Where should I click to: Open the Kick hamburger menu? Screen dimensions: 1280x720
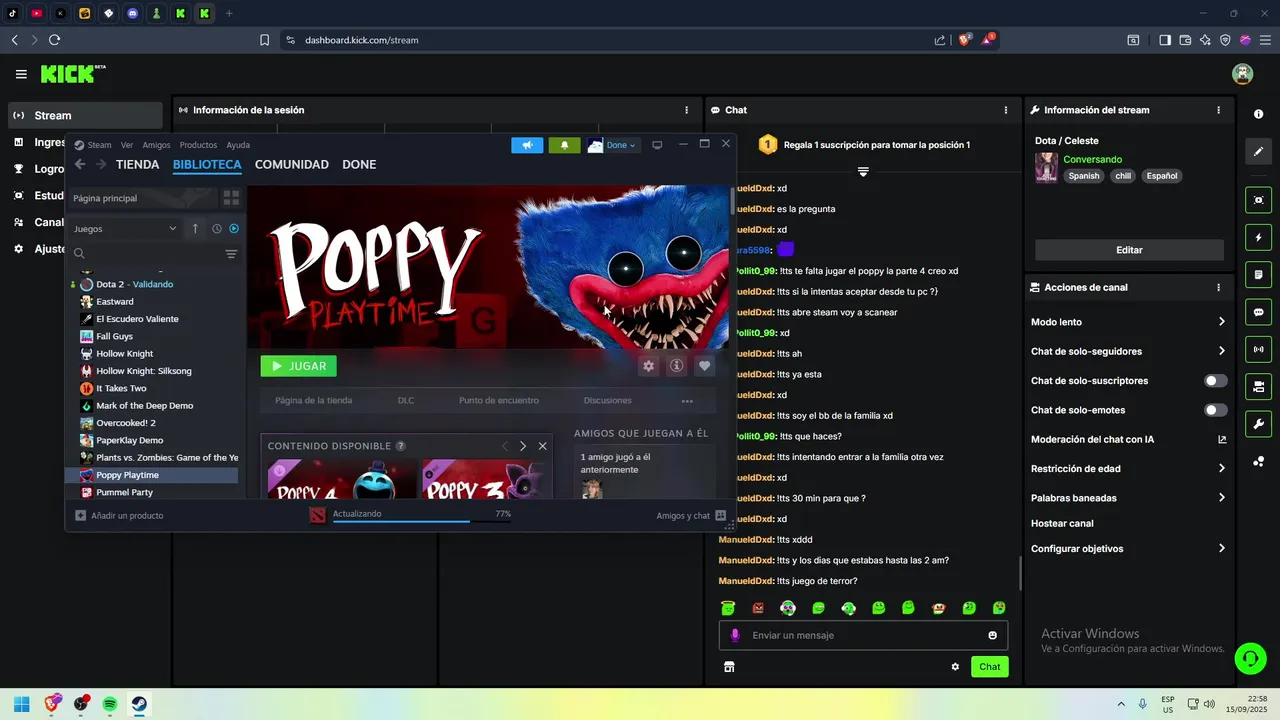[x=21, y=74]
